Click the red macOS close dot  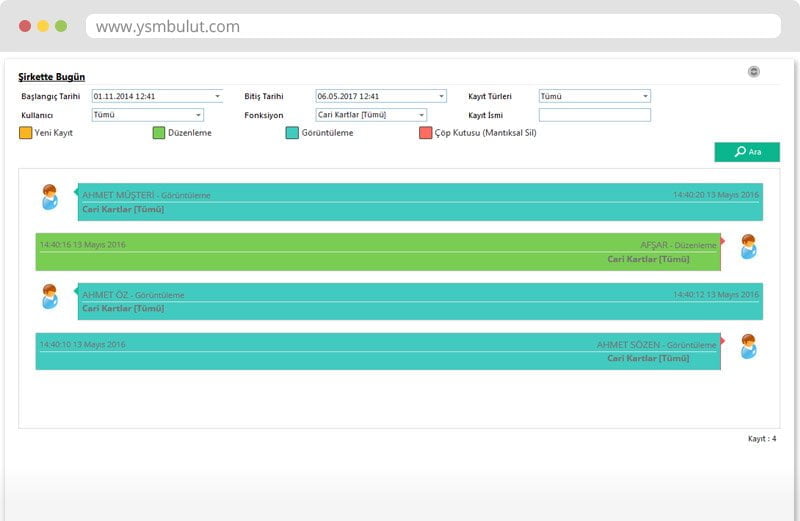[x=25, y=26]
